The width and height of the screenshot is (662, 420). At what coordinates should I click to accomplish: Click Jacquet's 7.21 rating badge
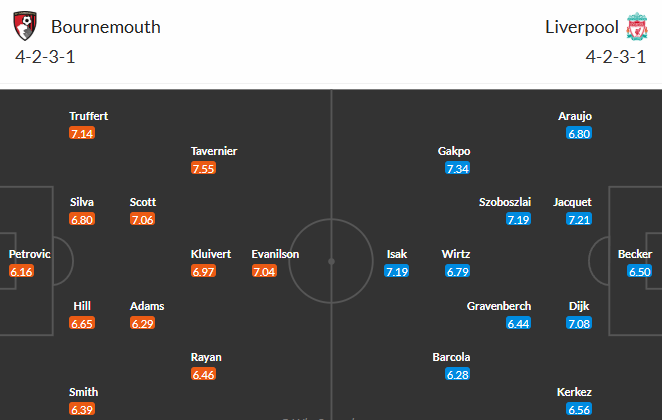(x=579, y=219)
